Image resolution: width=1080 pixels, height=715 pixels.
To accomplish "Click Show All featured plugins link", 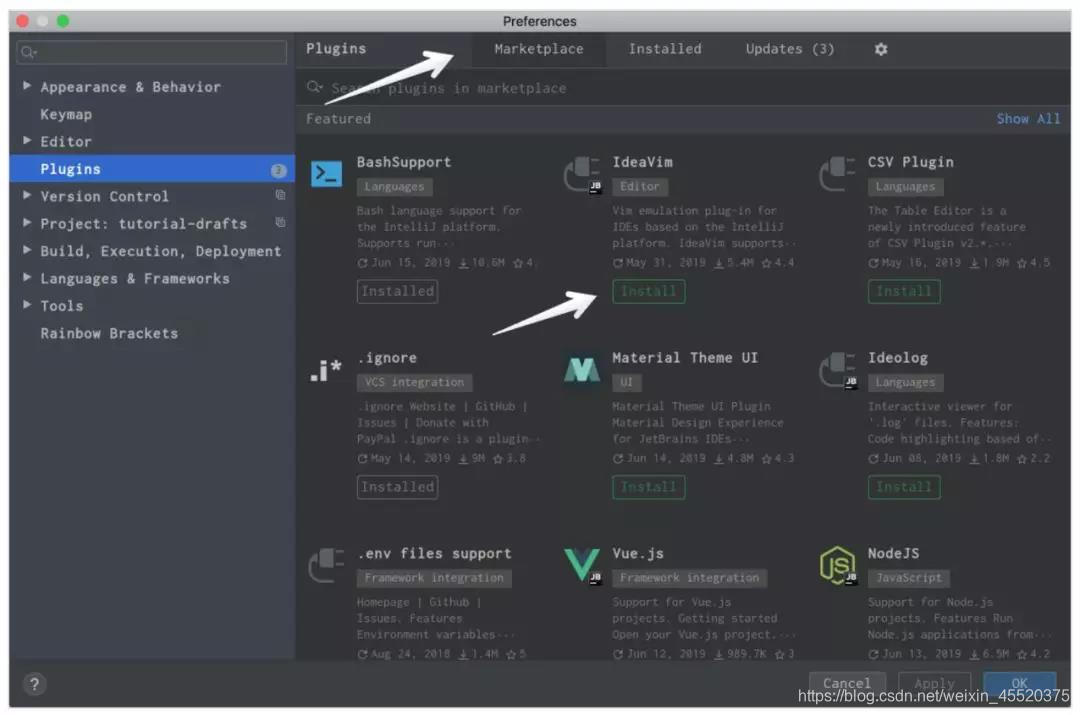I will (1028, 118).
